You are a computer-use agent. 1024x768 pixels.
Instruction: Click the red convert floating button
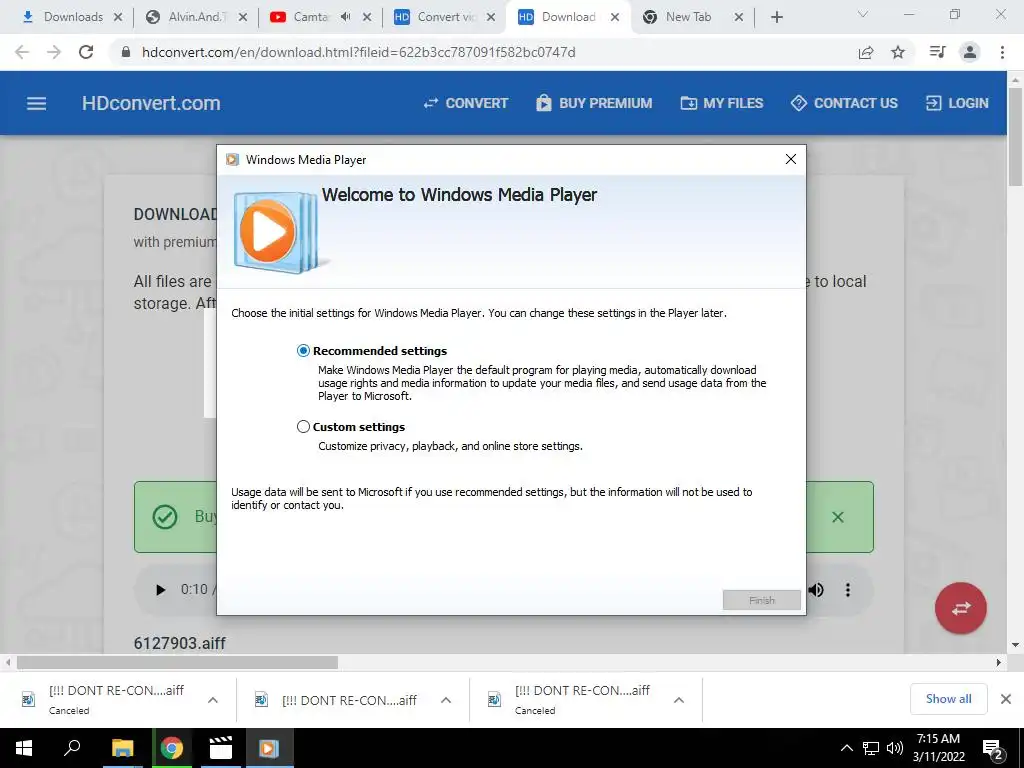pyautogui.click(x=961, y=609)
